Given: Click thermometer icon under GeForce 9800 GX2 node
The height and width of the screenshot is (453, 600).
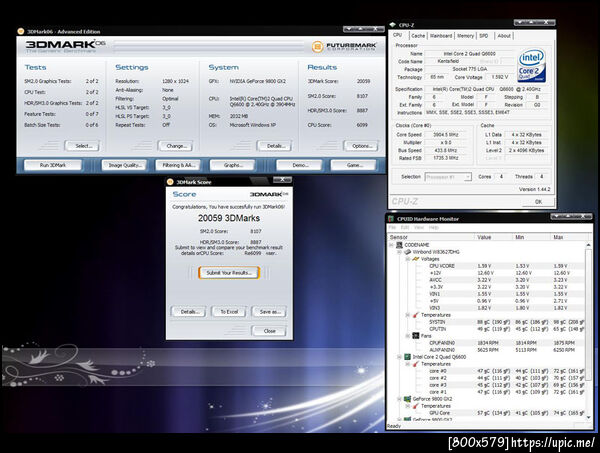Looking at the screenshot, I should [x=416, y=406].
